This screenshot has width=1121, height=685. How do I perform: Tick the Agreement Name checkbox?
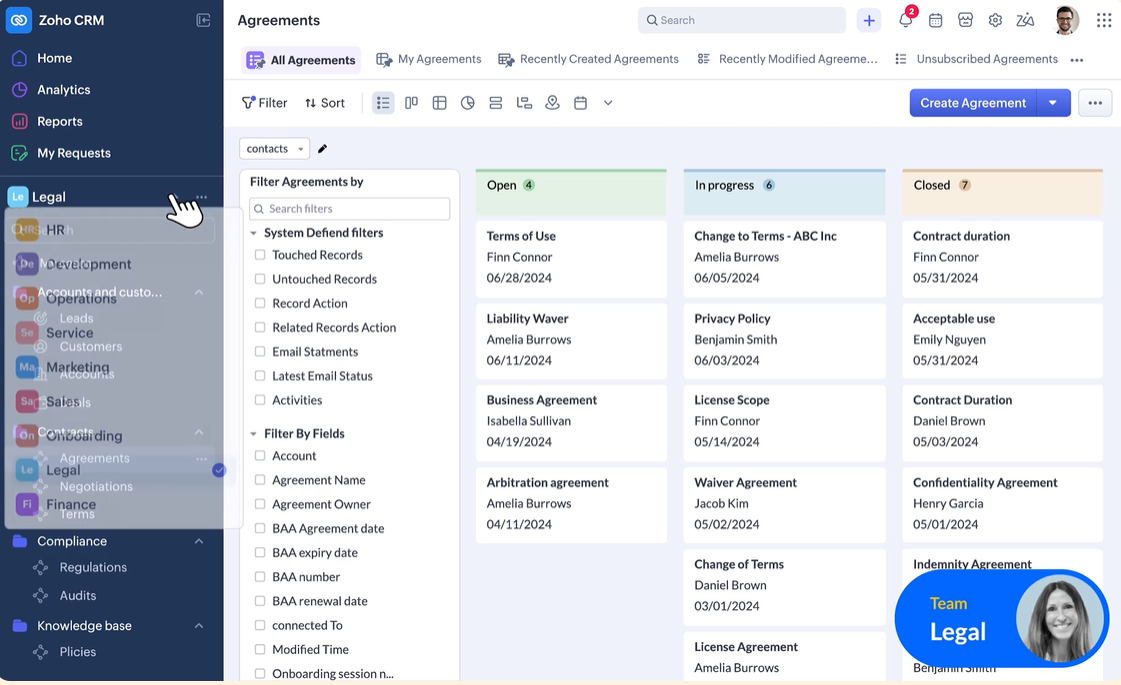tap(260, 480)
